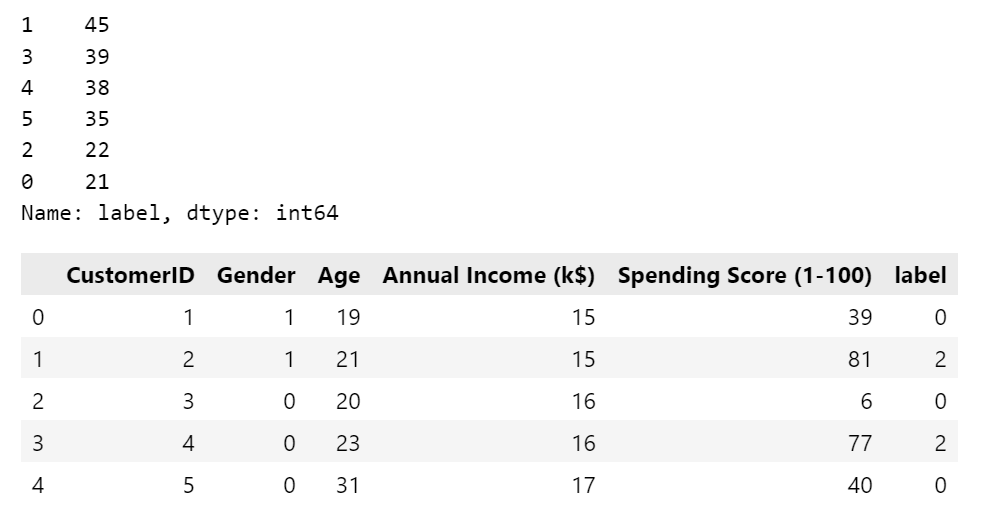
Task: Select the Age cell showing 19
Action: (348, 318)
